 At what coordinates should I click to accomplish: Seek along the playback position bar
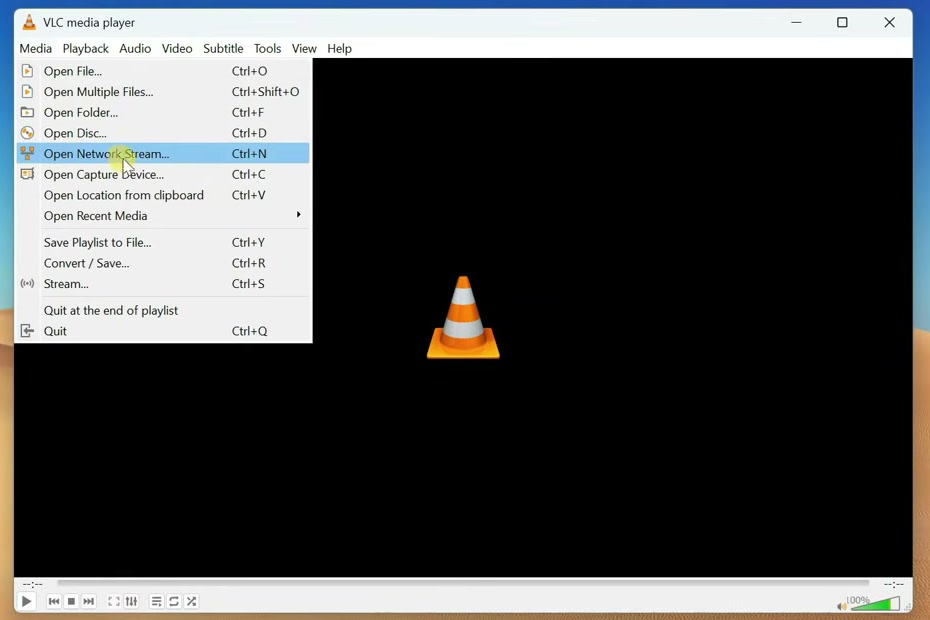[x=463, y=584]
